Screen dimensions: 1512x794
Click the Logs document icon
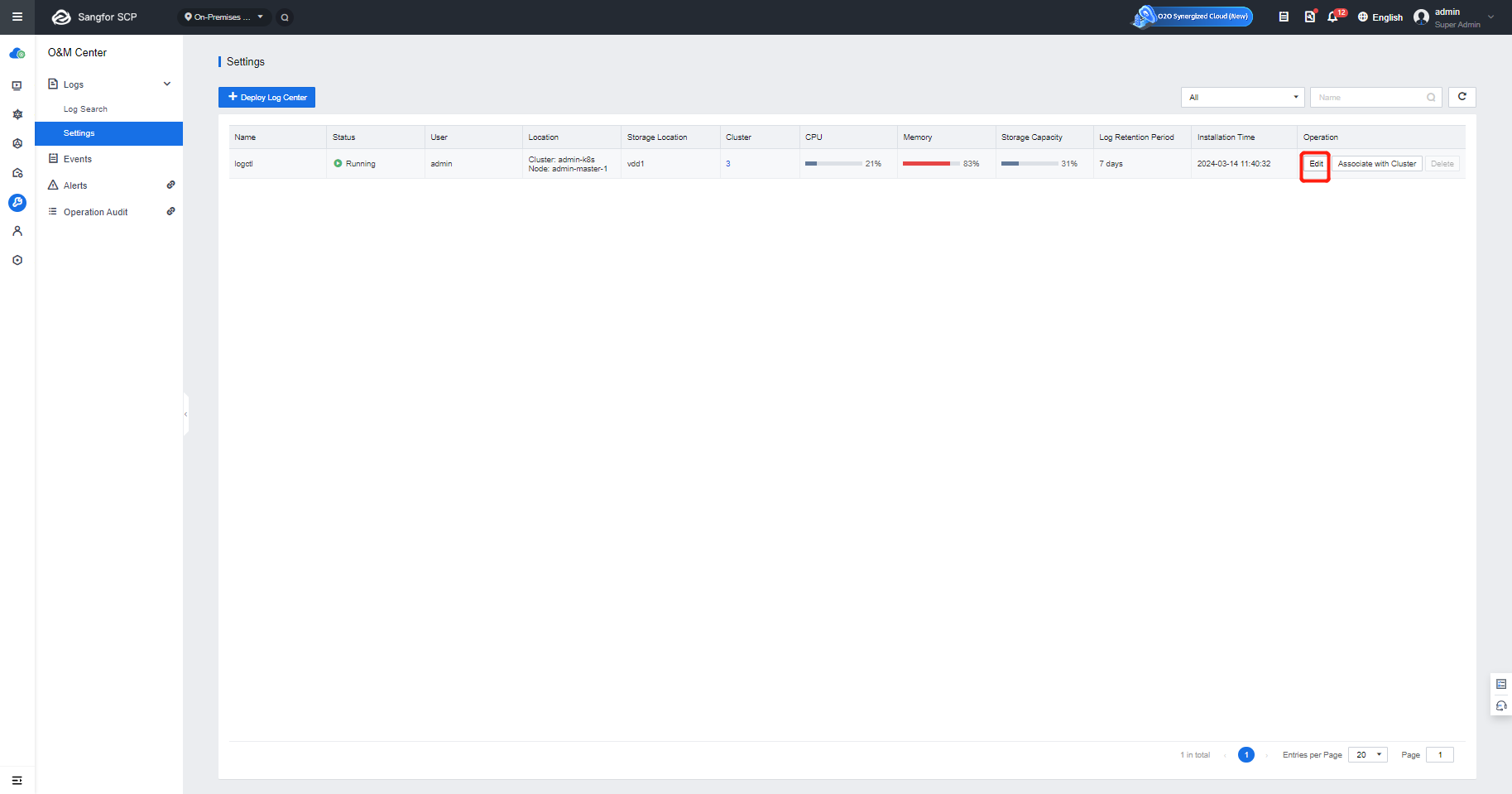53,84
